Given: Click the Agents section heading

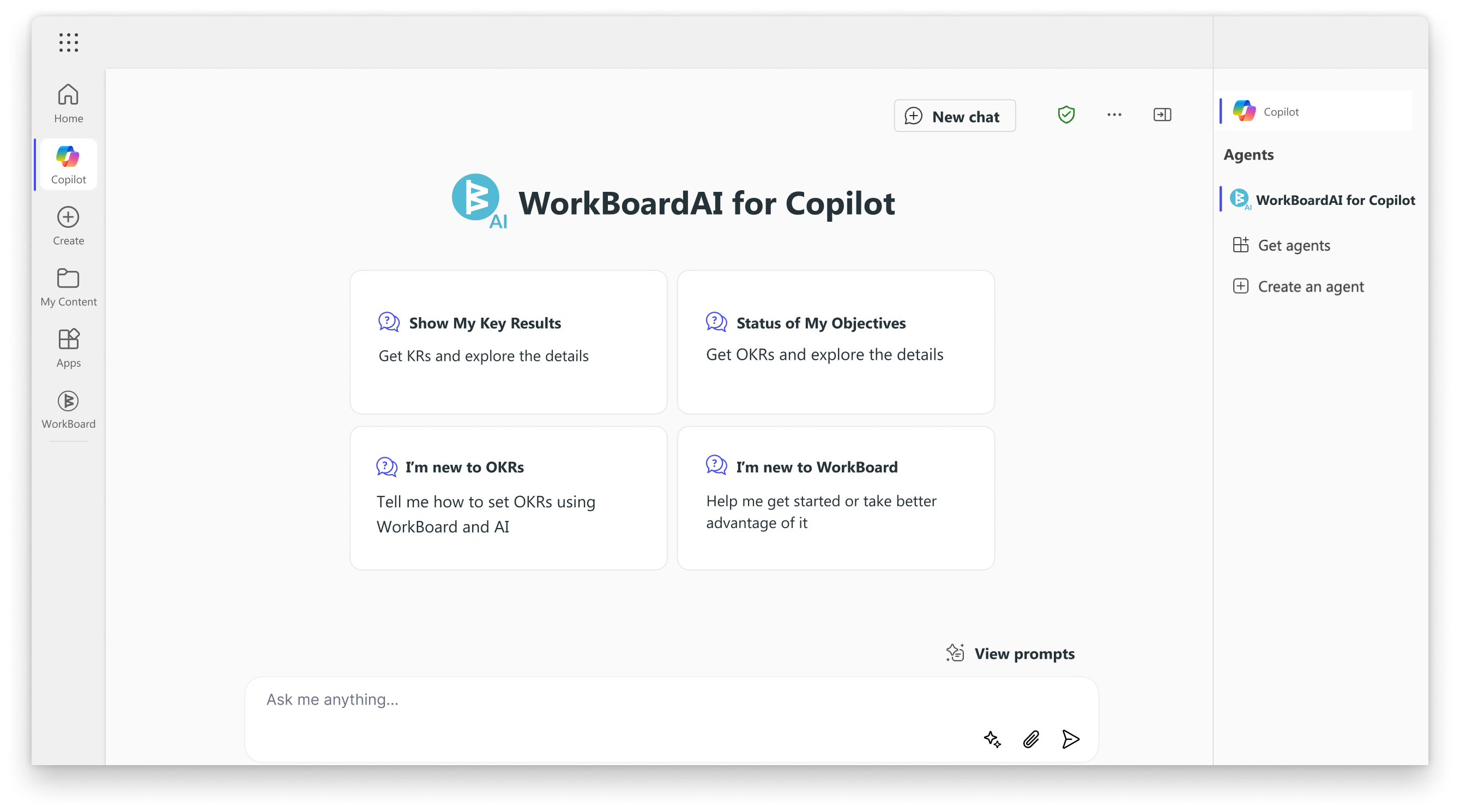Looking at the screenshot, I should click(x=1248, y=155).
